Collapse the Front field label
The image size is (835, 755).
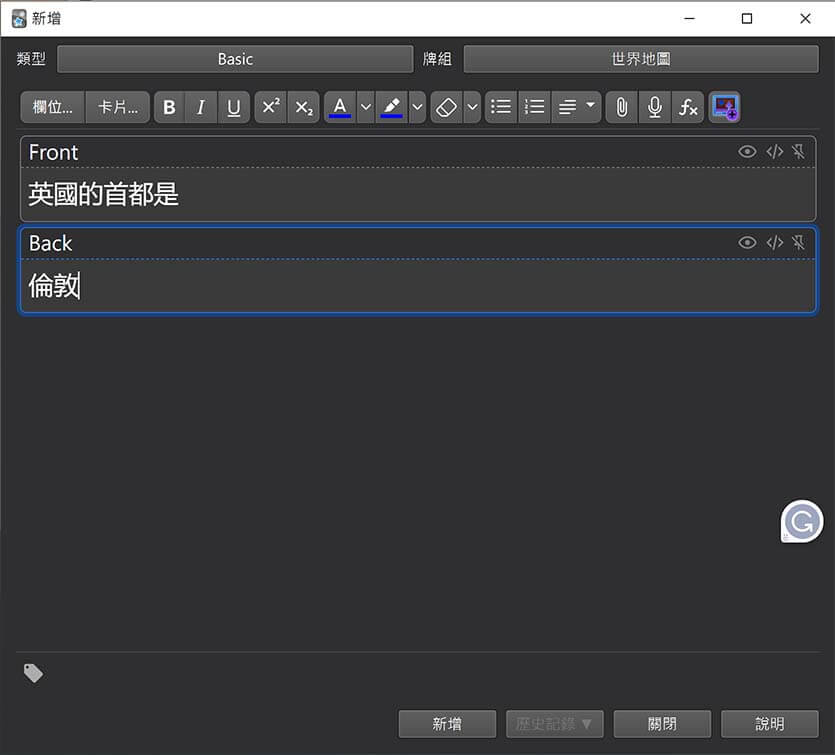(53, 152)
